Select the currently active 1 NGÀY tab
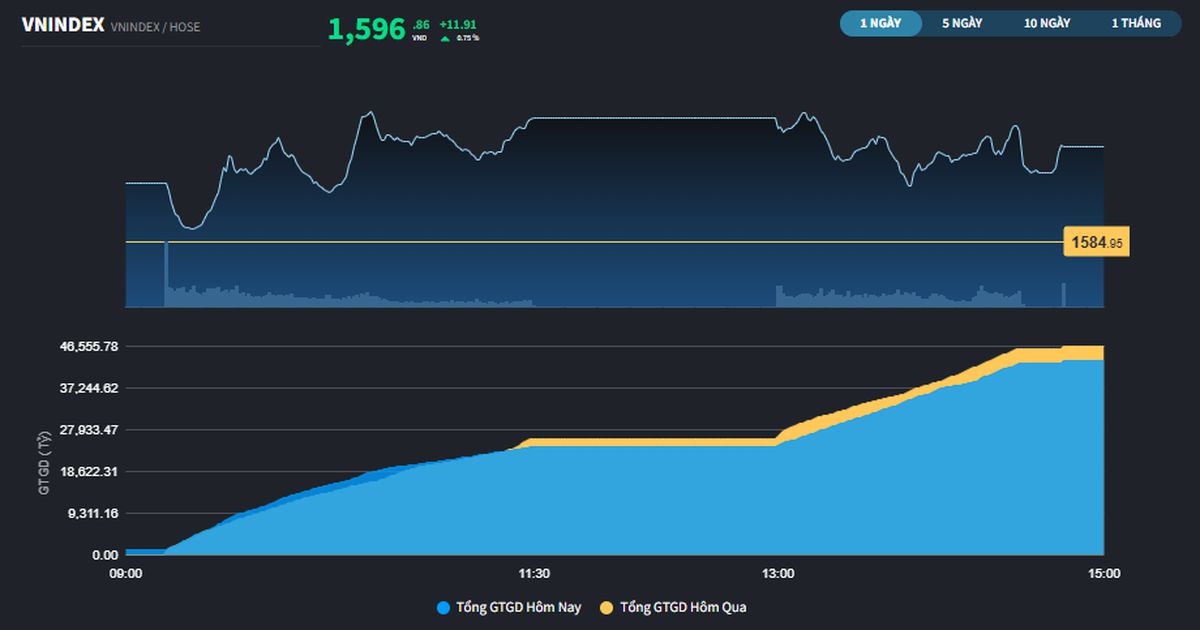 click(881, 22)
